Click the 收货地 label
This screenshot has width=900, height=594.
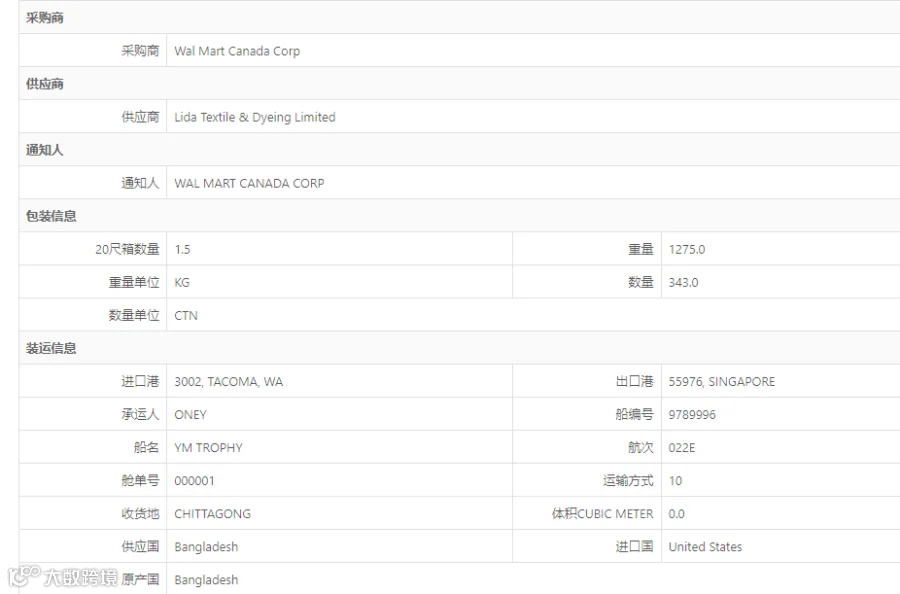140,514
